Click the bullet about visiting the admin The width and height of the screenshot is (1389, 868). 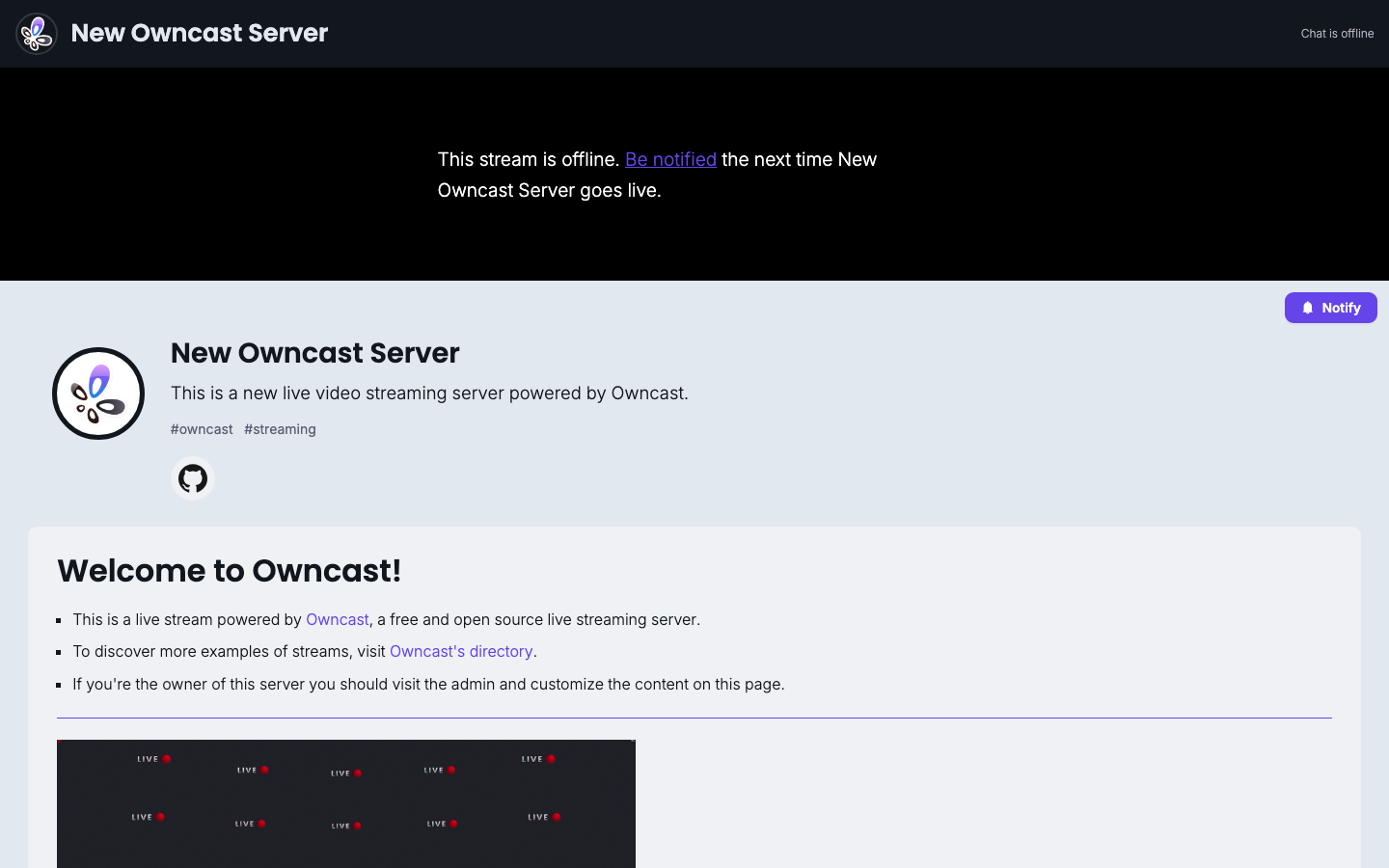click(428, 684)
